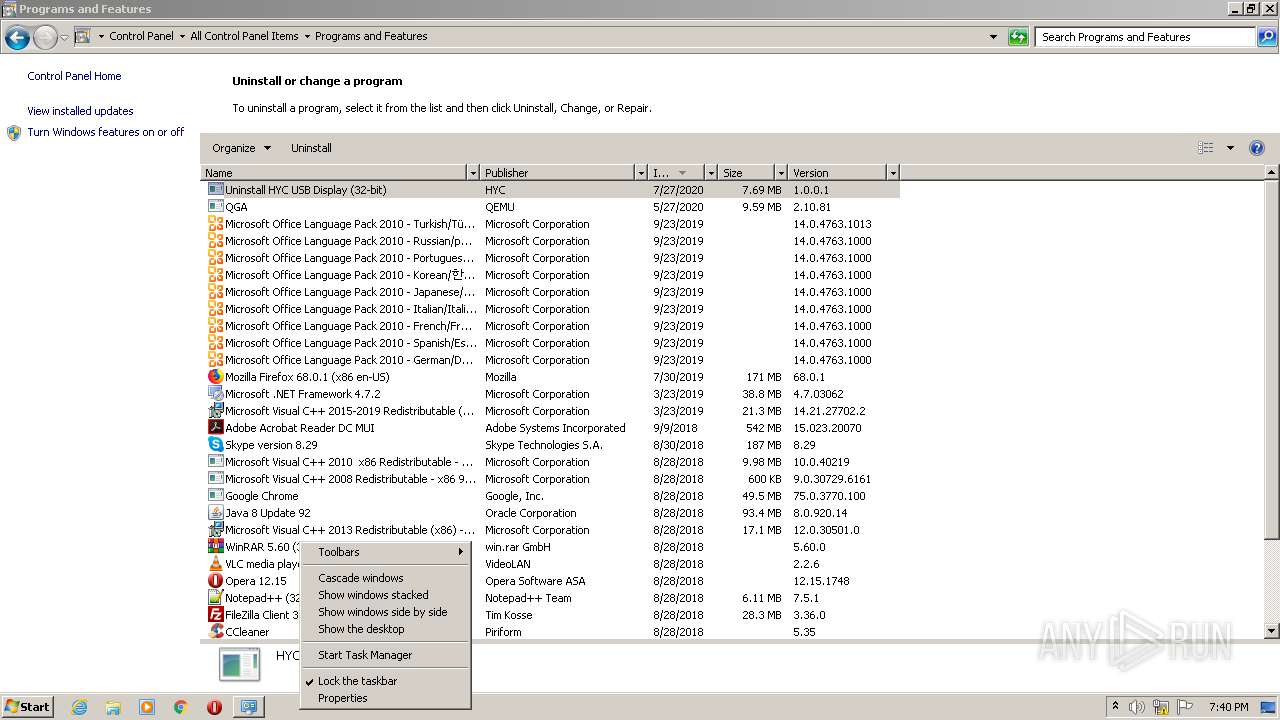This screenshot has height=720, width=1280.
Task: Select the WinRAR 5.60 icon
Action: [x=215, y=547]
